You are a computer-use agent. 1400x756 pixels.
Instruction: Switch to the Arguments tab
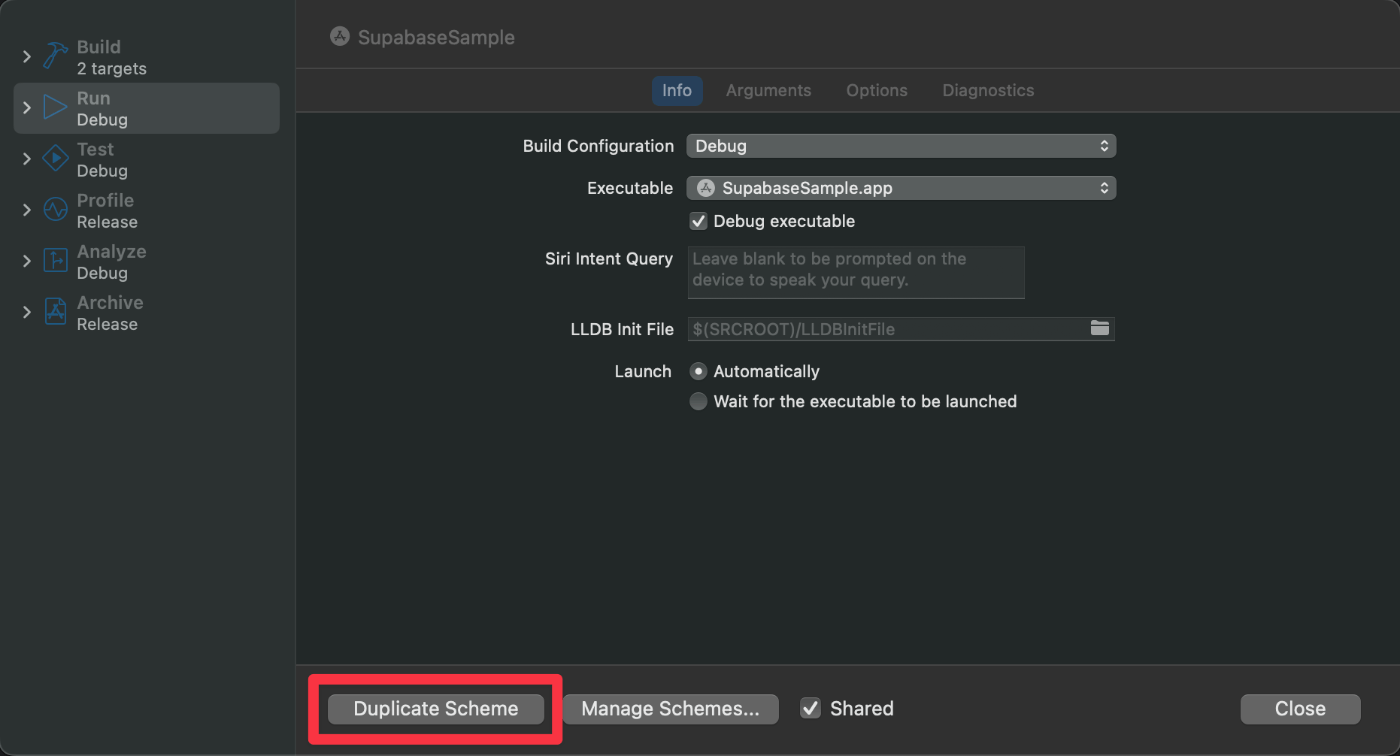[x=768, y=90]
